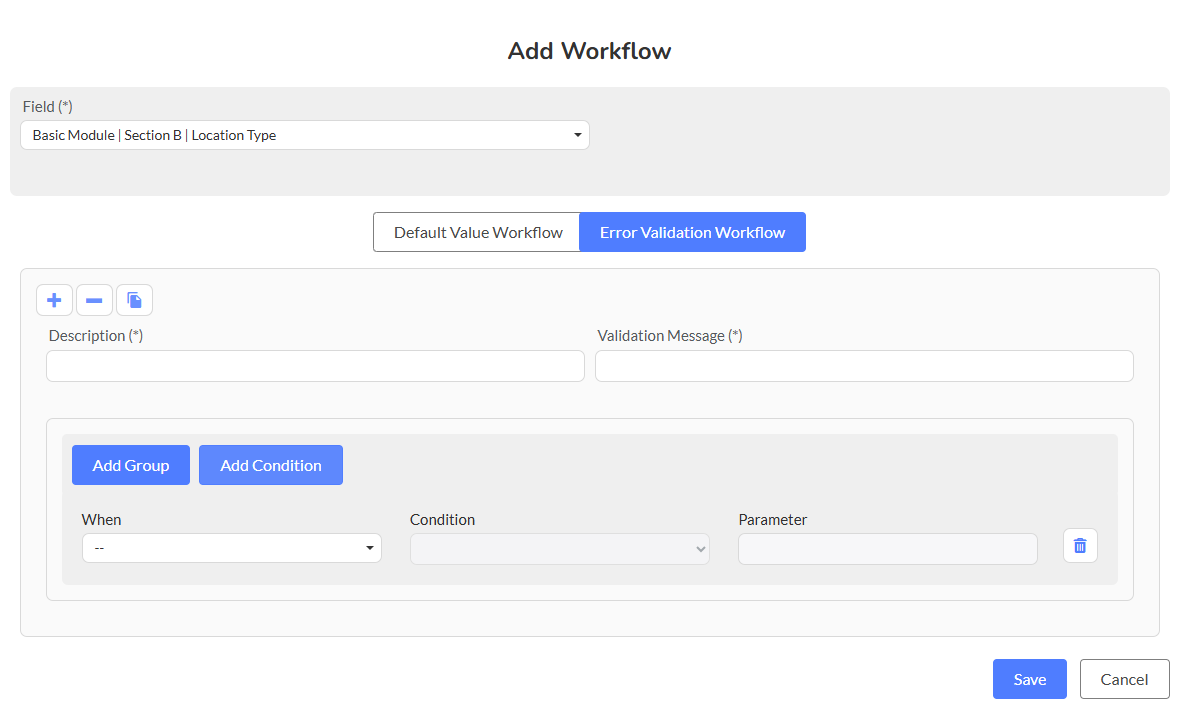Click the Field (*) label
Screen dimensions: 1184x726
pos(48,106)
